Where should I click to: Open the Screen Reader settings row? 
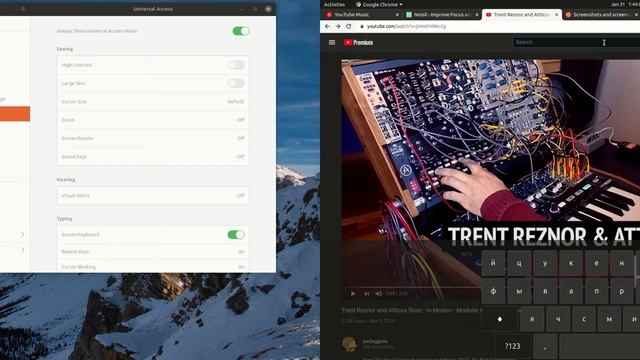pos(153,138)
